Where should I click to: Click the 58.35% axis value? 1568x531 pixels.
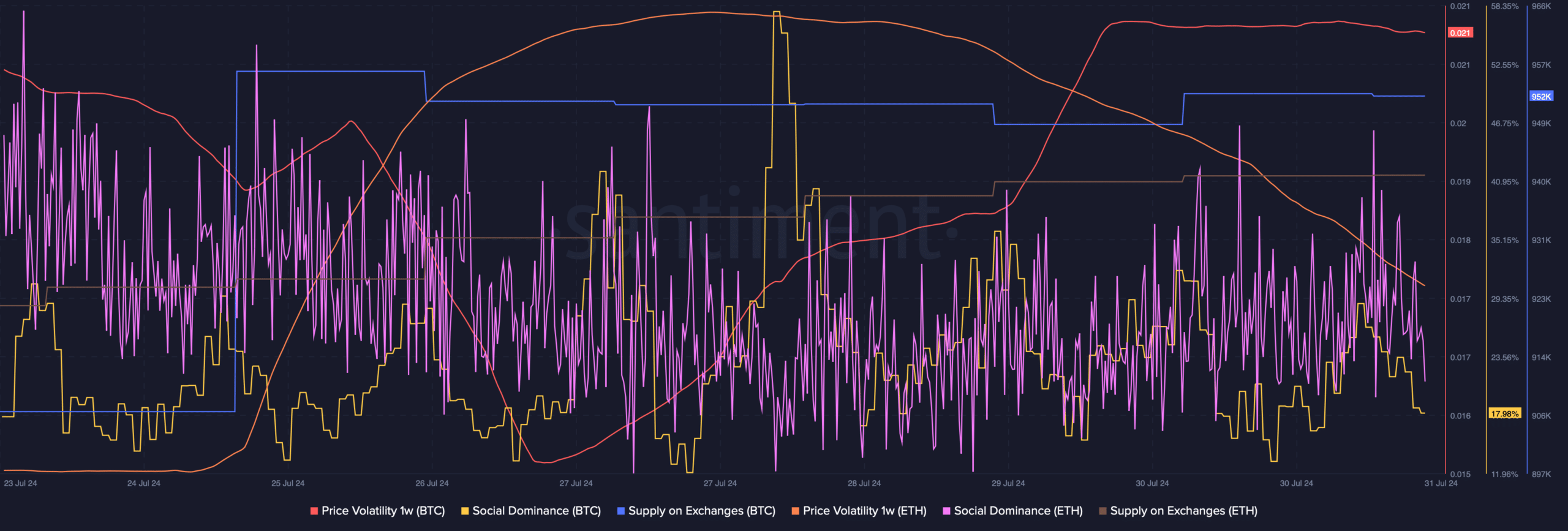(1505, 7)
